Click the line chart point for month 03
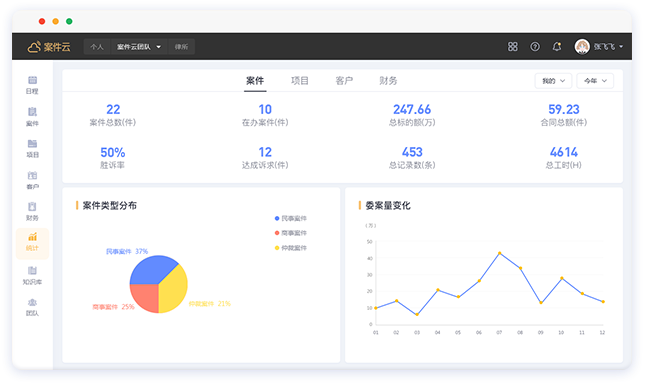645x385 pixels. pos(417,315)
